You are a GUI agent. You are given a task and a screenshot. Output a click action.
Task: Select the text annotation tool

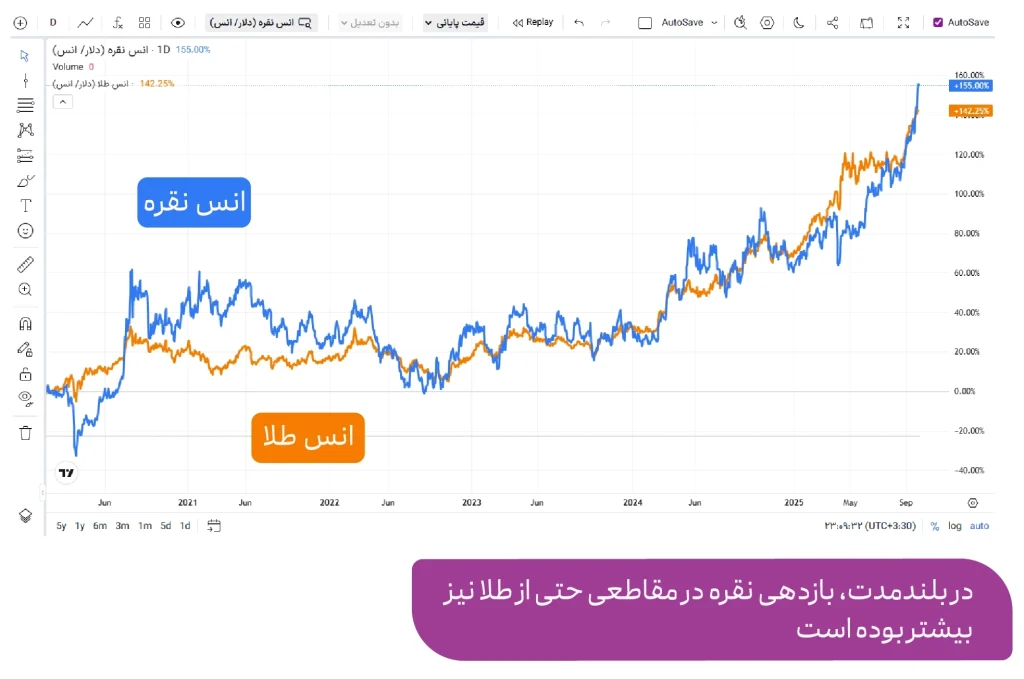pos(26,205)
